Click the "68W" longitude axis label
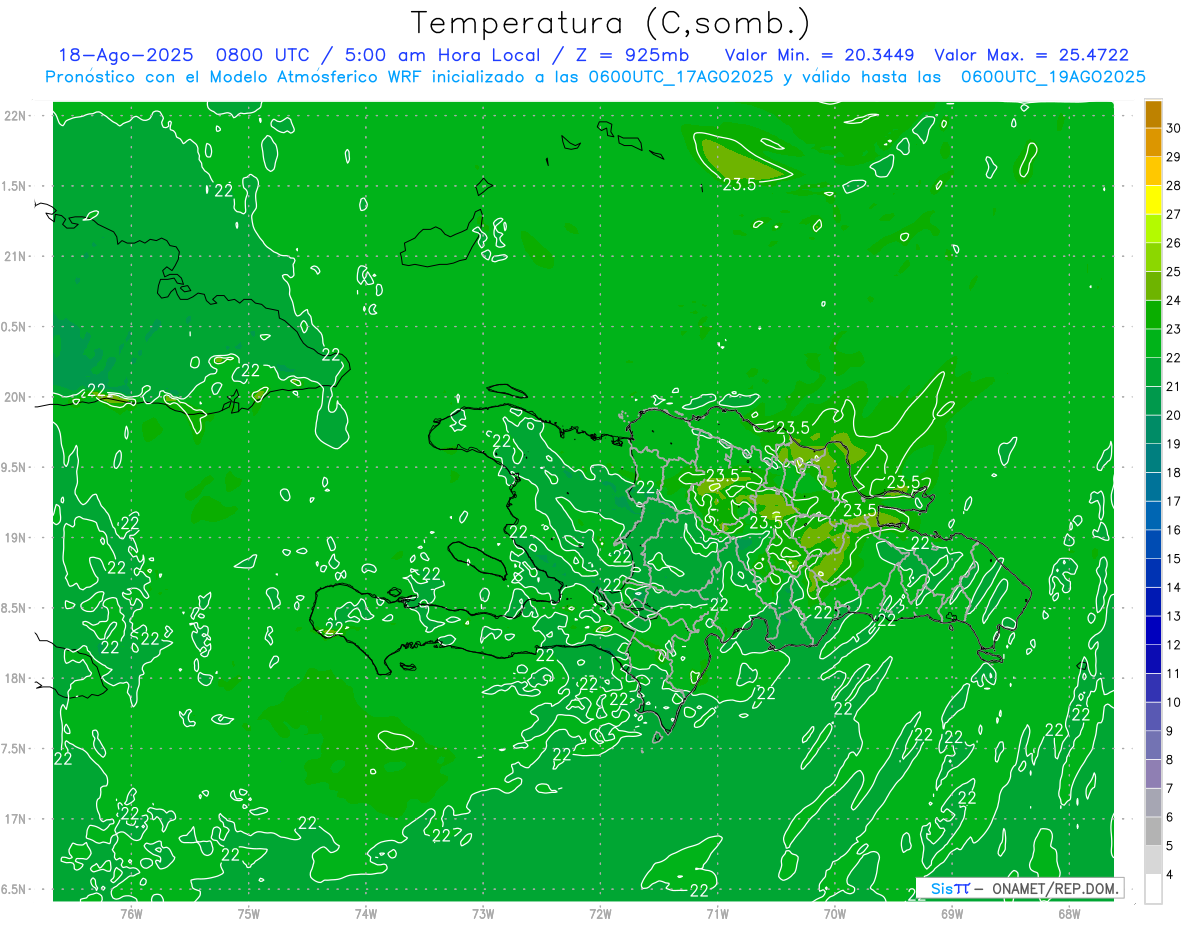 (1069, 913)
